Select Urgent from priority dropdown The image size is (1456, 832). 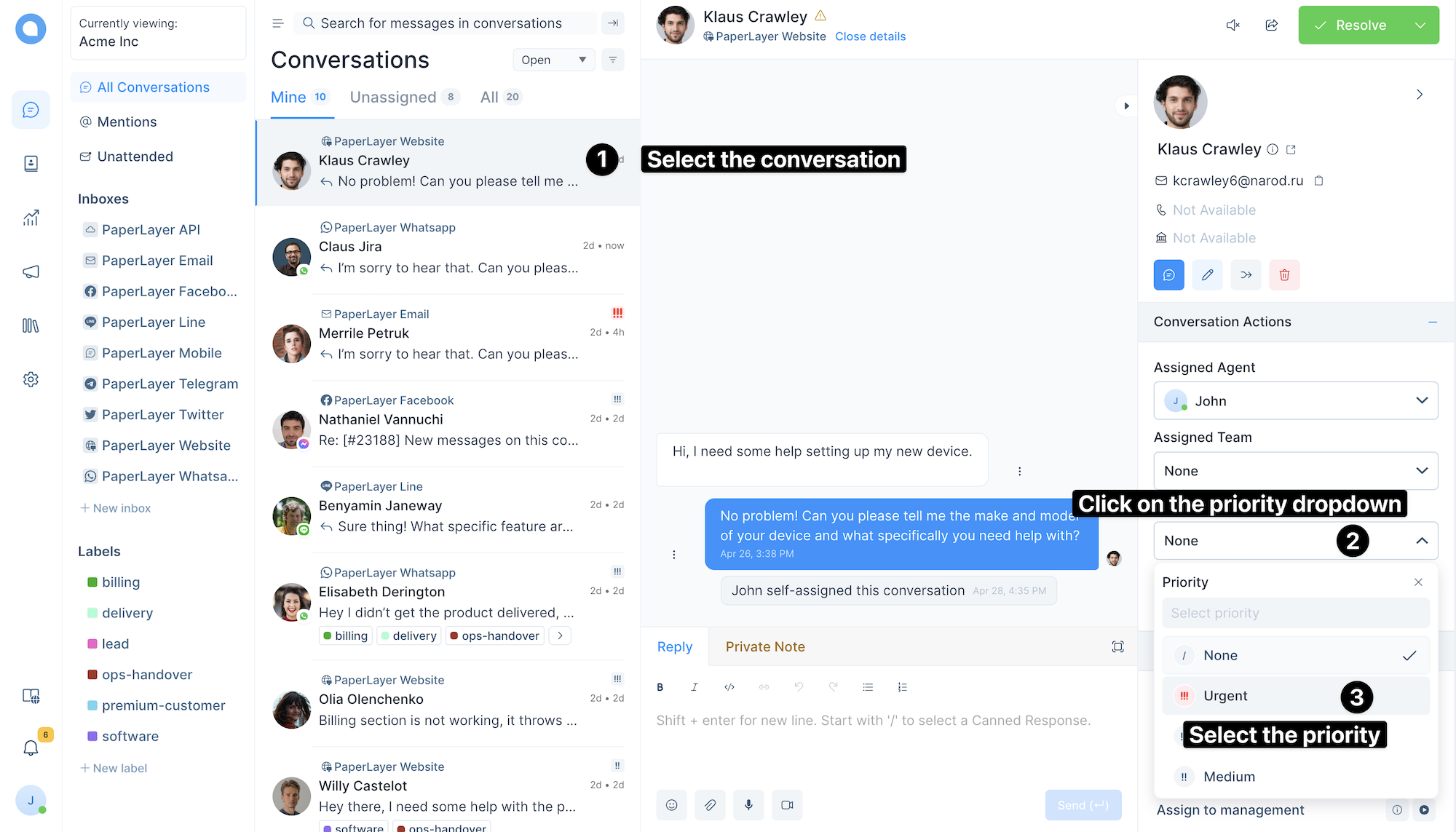click(x=1225, y=695)
